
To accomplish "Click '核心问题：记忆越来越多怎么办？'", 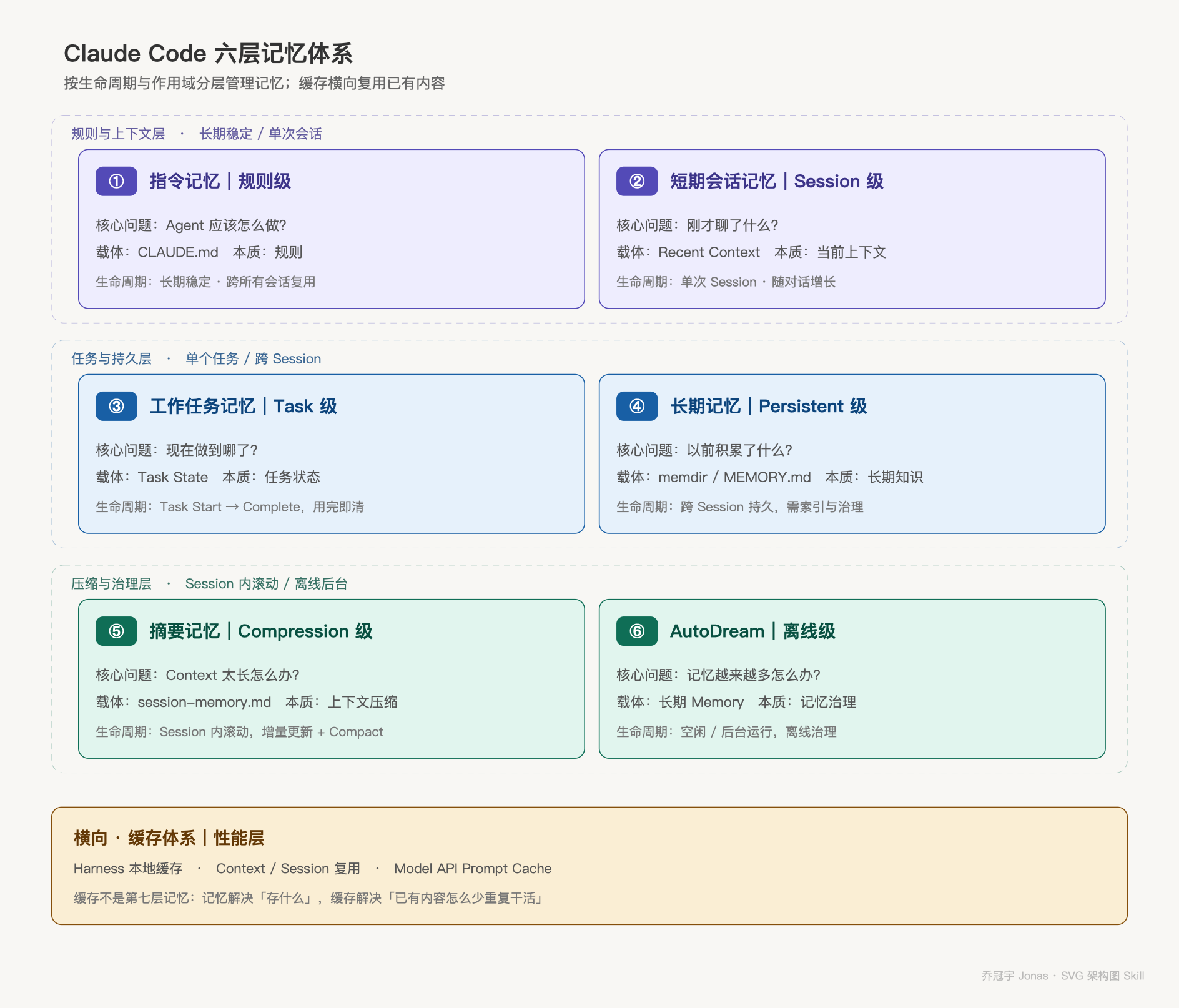I will coord(719,674).
